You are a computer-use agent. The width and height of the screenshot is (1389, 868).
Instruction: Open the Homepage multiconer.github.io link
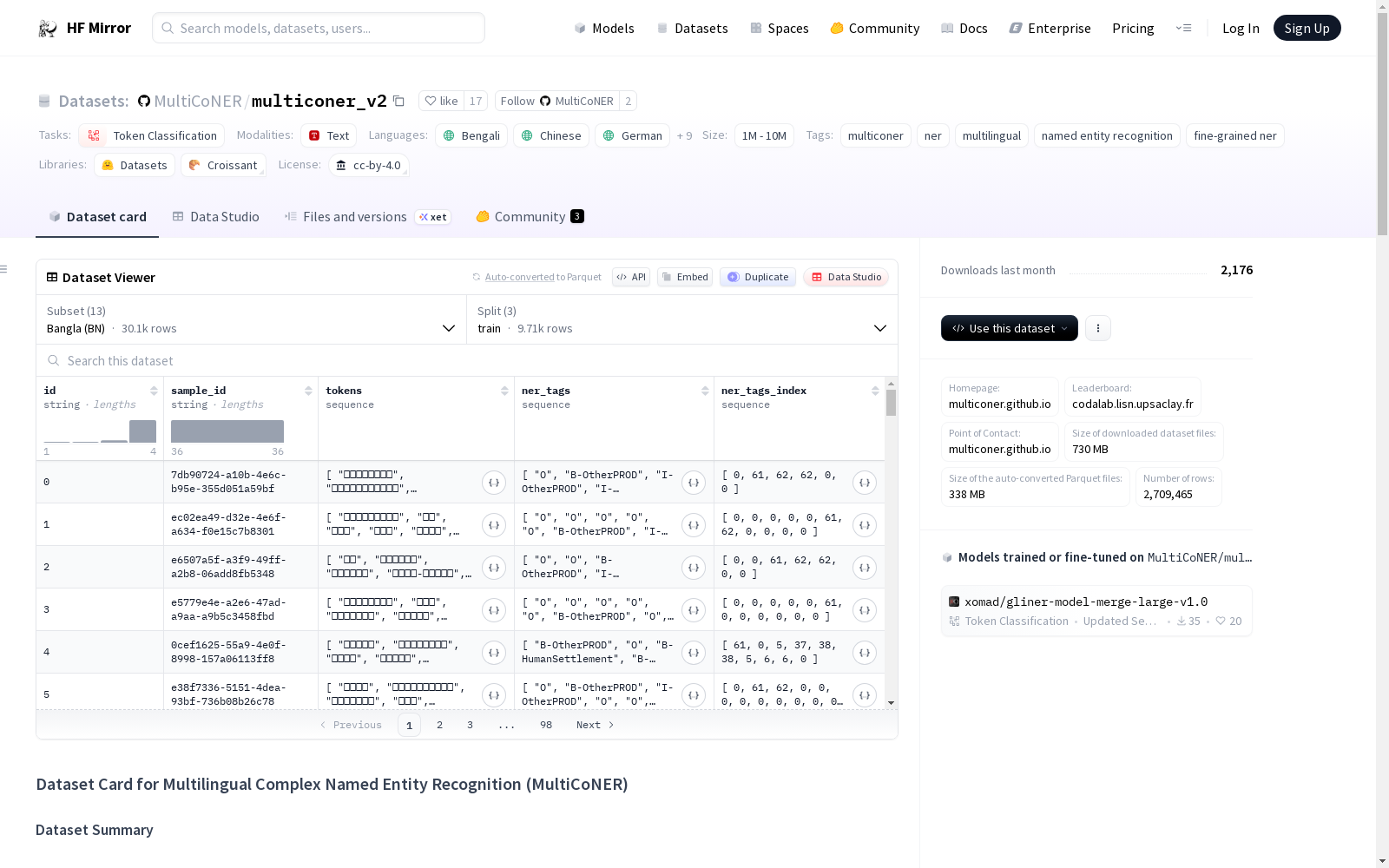(x=1000, y=397)
